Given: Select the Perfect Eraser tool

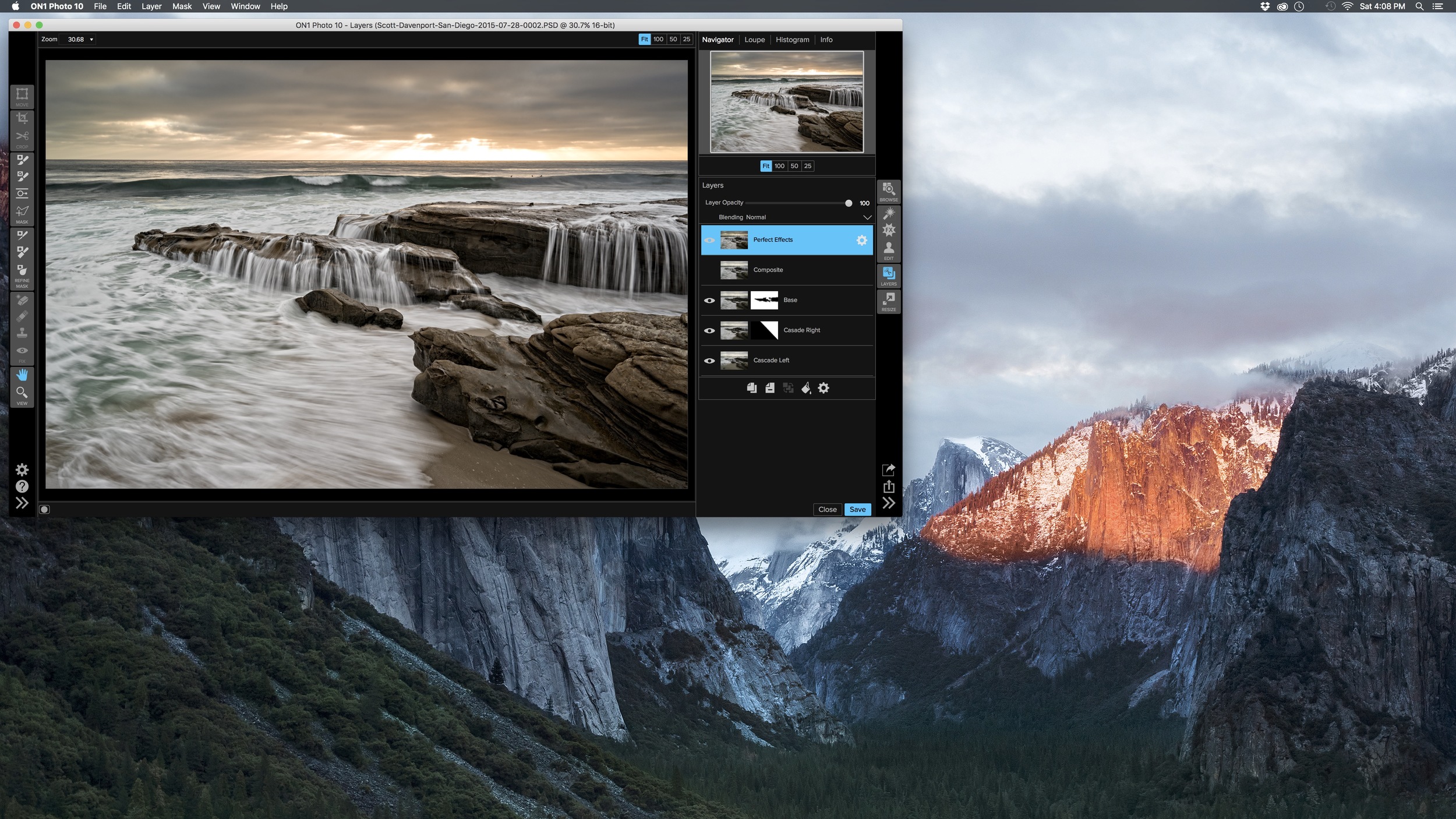Looking at the screenshot, I should pos(22,301).
